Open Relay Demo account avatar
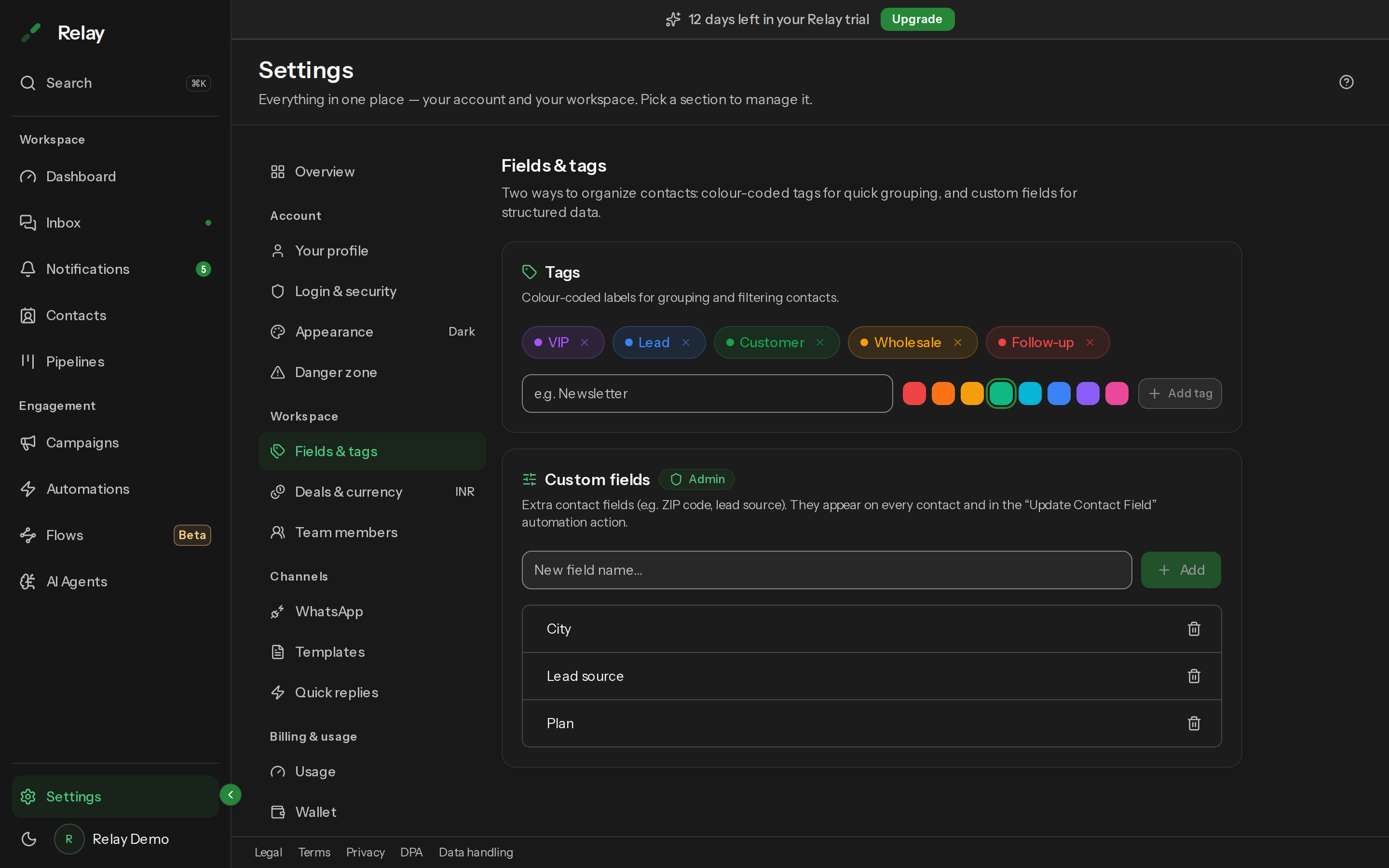This screenshot has width=1389, height=868. (x=69, y=839)
